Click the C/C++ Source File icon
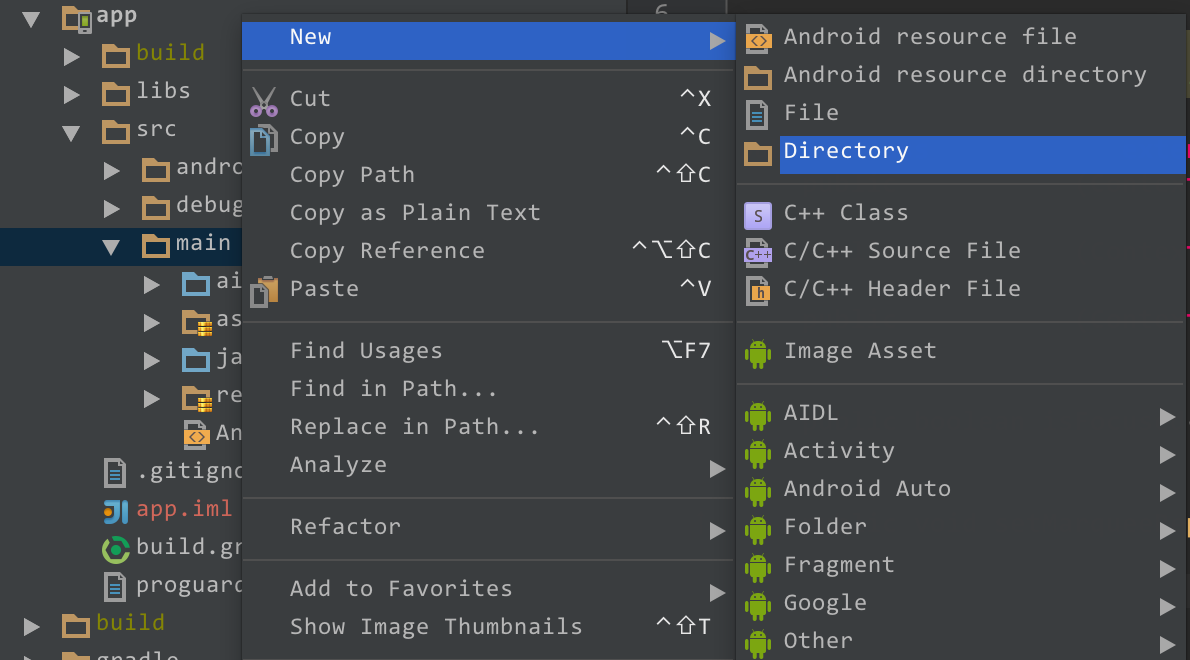 (758, 253)
